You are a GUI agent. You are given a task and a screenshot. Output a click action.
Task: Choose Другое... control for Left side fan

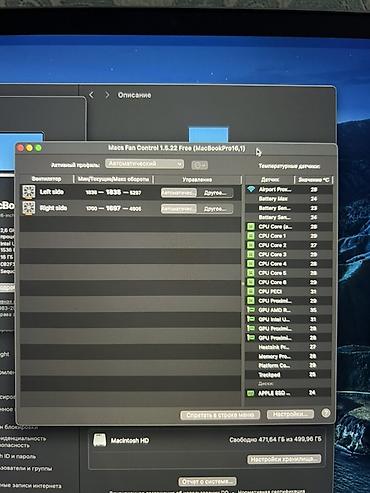(215, 193)
